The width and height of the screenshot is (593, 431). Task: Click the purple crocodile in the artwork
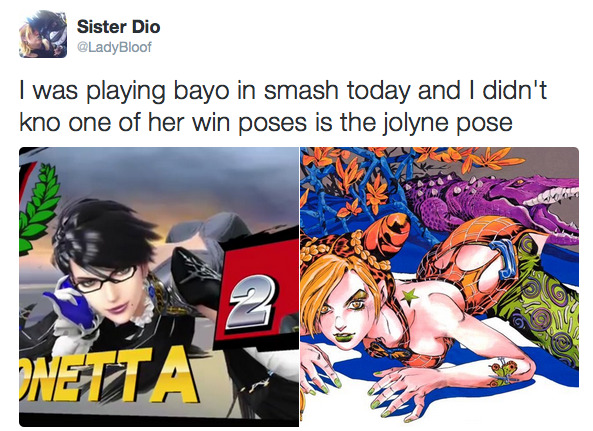492,206
